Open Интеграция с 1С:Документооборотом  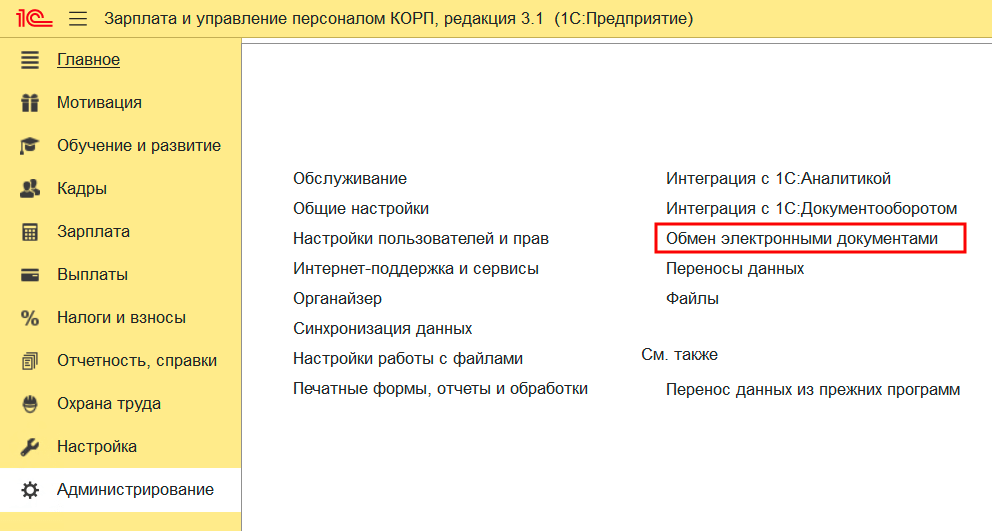pos(811,208)
